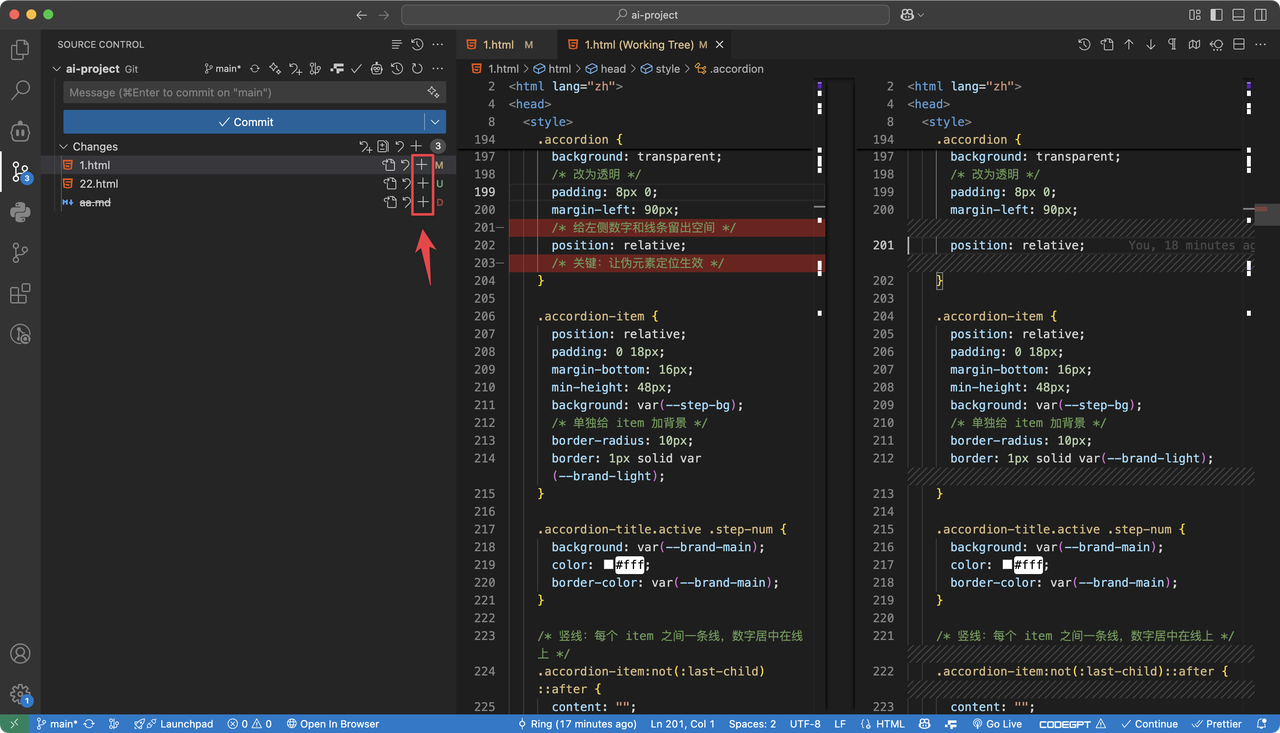Select 1.html breadcrumb item
The width and height of the screenshot is (1280, 733).
pyautogui.click(x=495, y=69)
